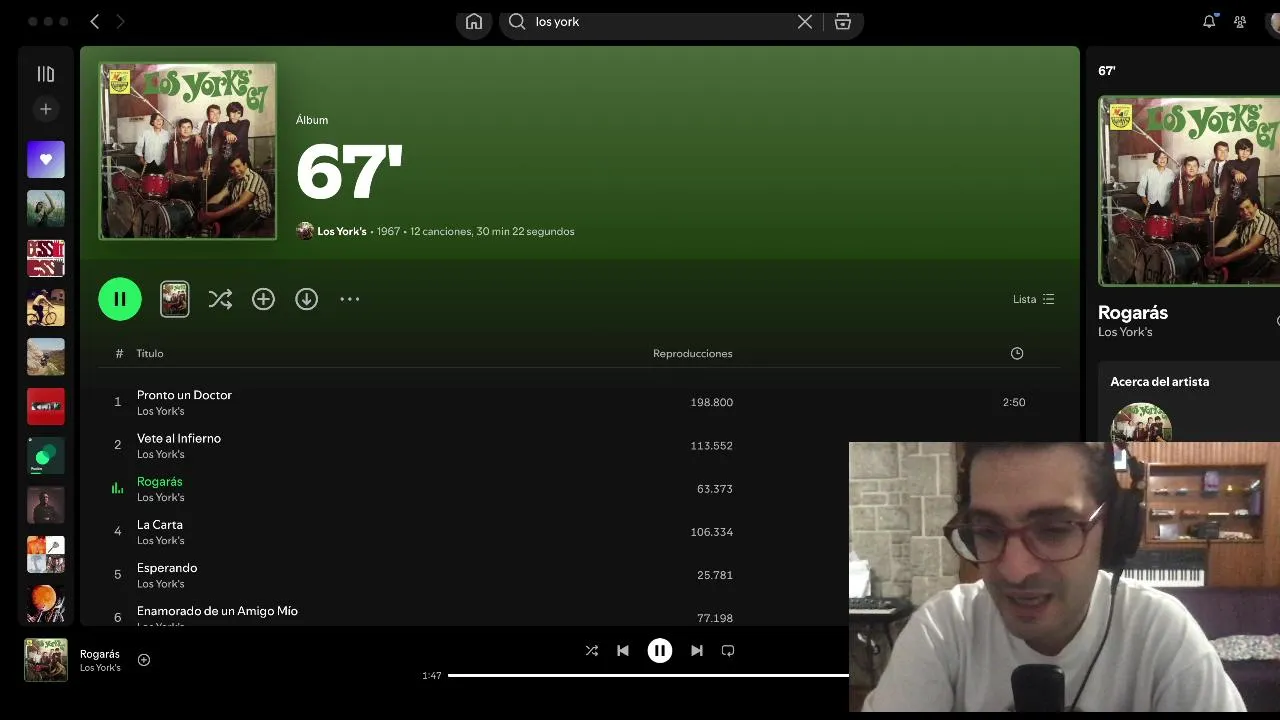1280x720 pixels.
Task: Seek on the playback progress bar
Action: click(648, 675)
